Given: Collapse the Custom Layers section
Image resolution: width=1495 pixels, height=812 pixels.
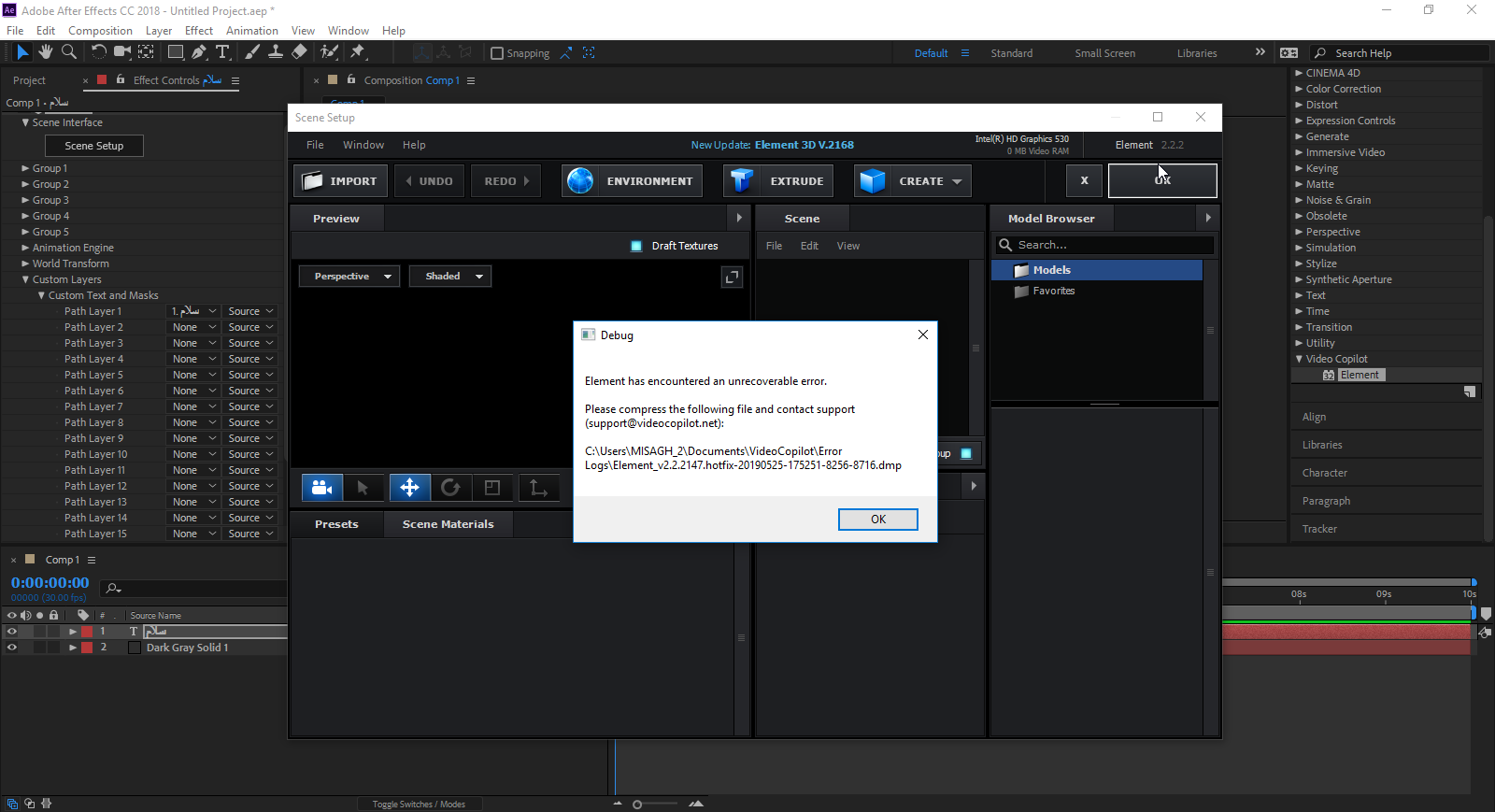Looking at the screenshot, I should [25, 279].
